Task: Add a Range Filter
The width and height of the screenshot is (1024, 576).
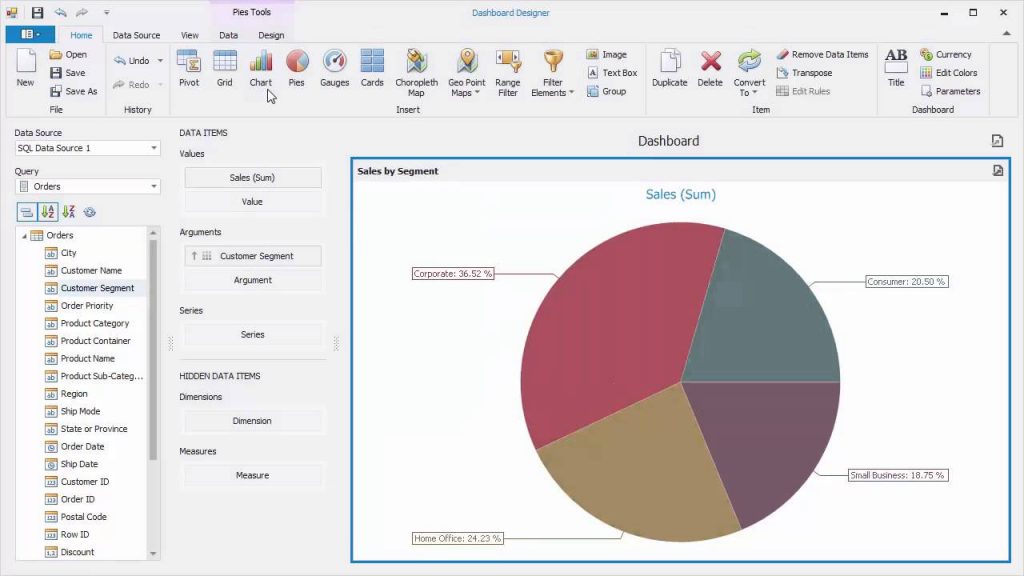Action: (507, 70)
